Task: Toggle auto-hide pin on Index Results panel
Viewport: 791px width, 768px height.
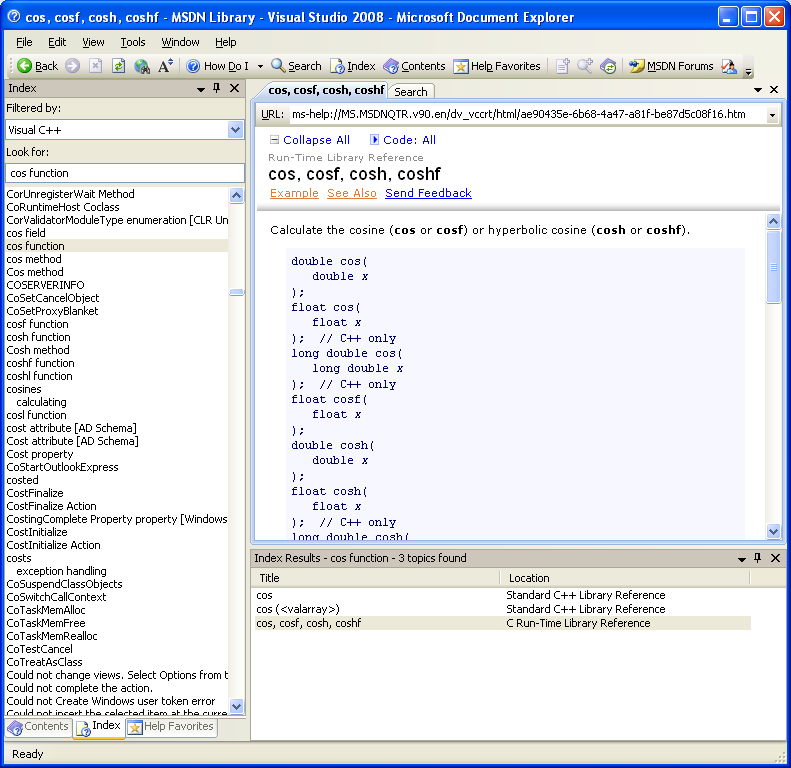Action: [758, 558]
